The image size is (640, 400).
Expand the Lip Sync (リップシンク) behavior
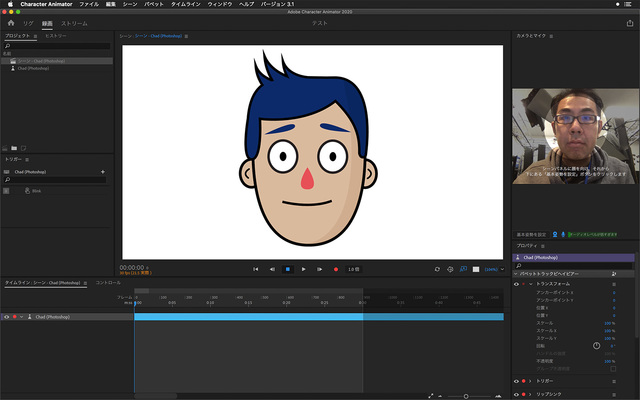532,395
